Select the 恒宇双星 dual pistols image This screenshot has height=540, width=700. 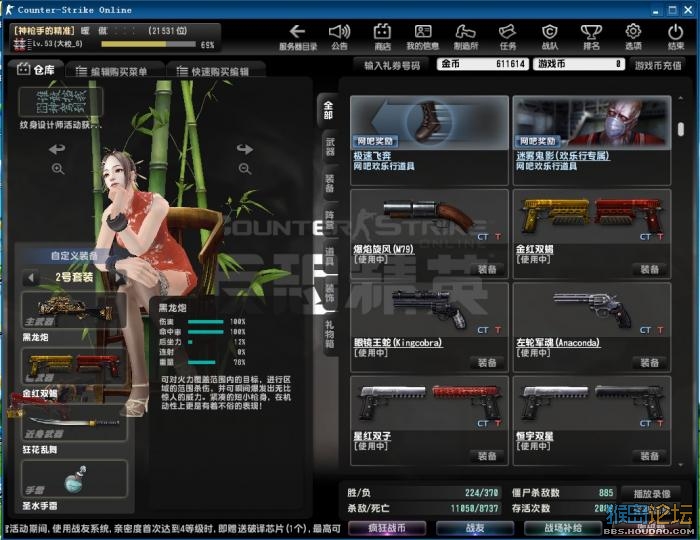(x=592, y=403)
